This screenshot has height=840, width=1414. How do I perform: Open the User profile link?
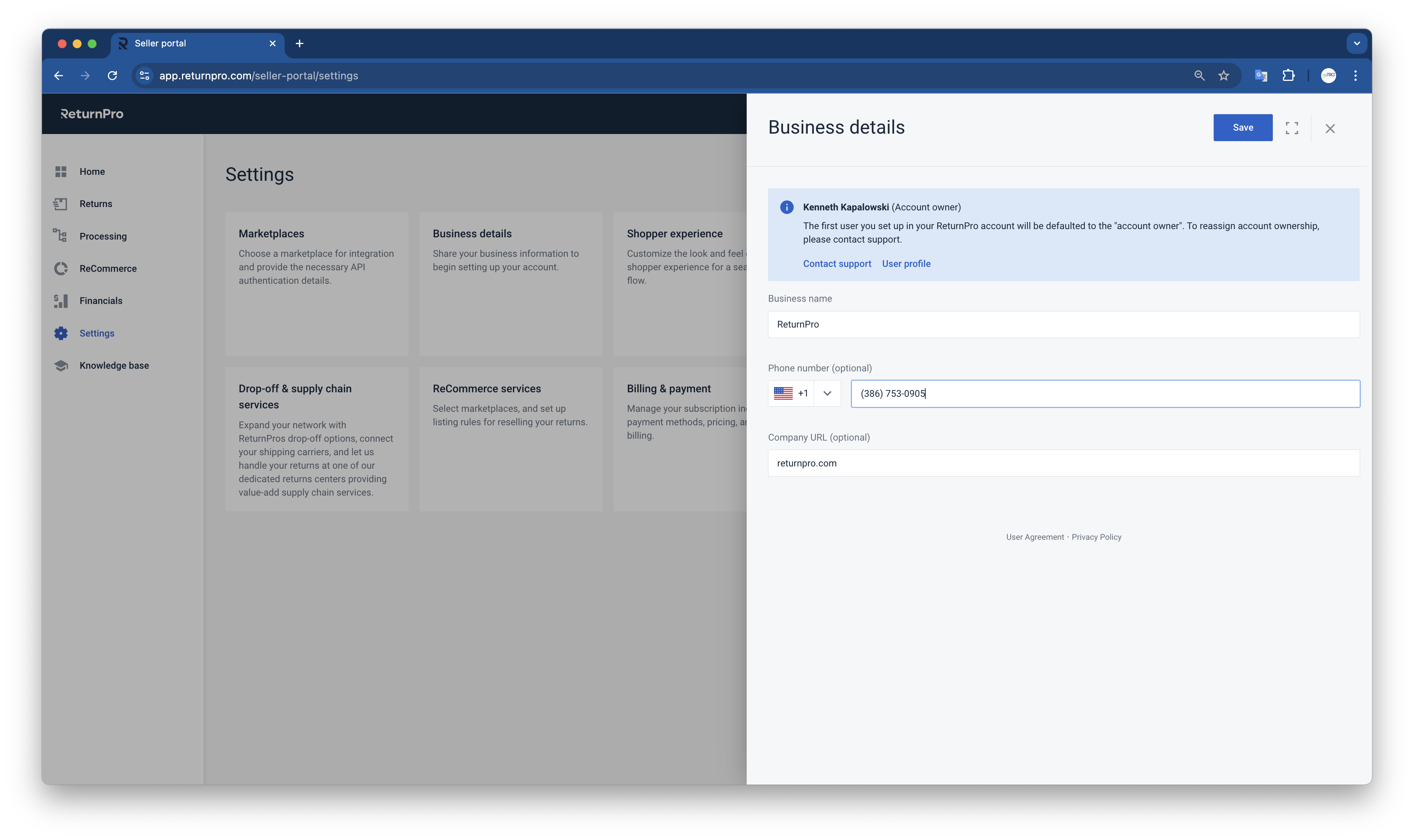pyautogui.click(x=906, y=264)
